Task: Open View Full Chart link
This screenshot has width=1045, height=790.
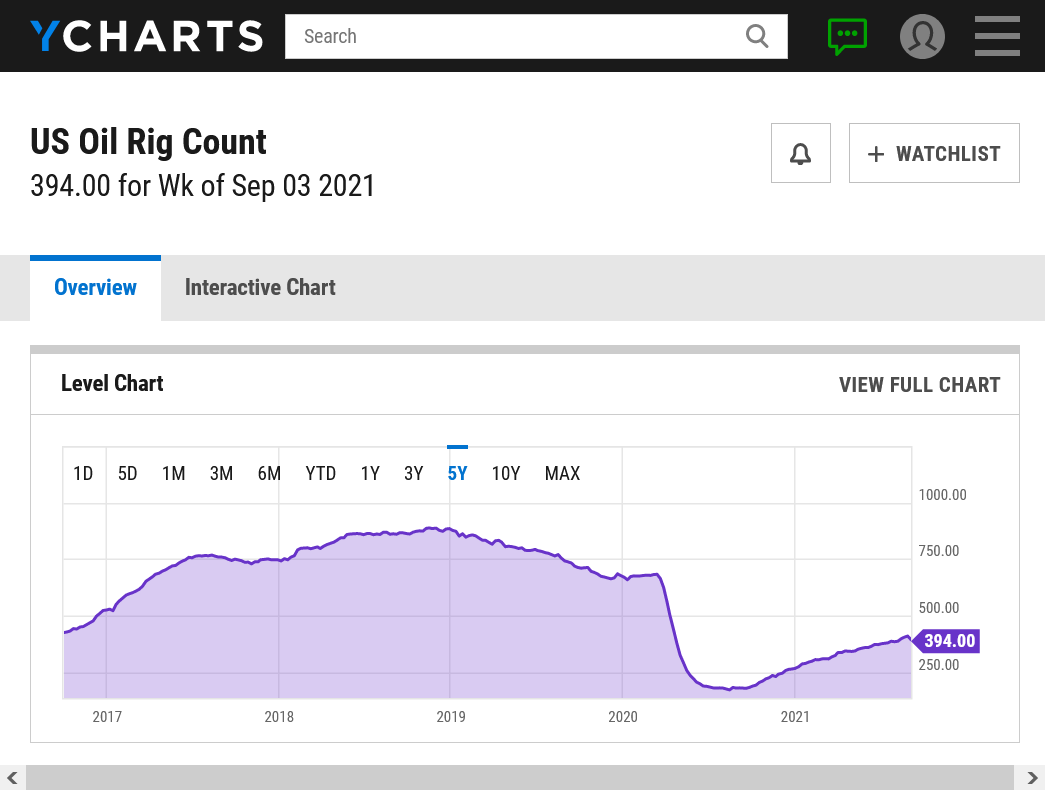Action: [919, 385]
